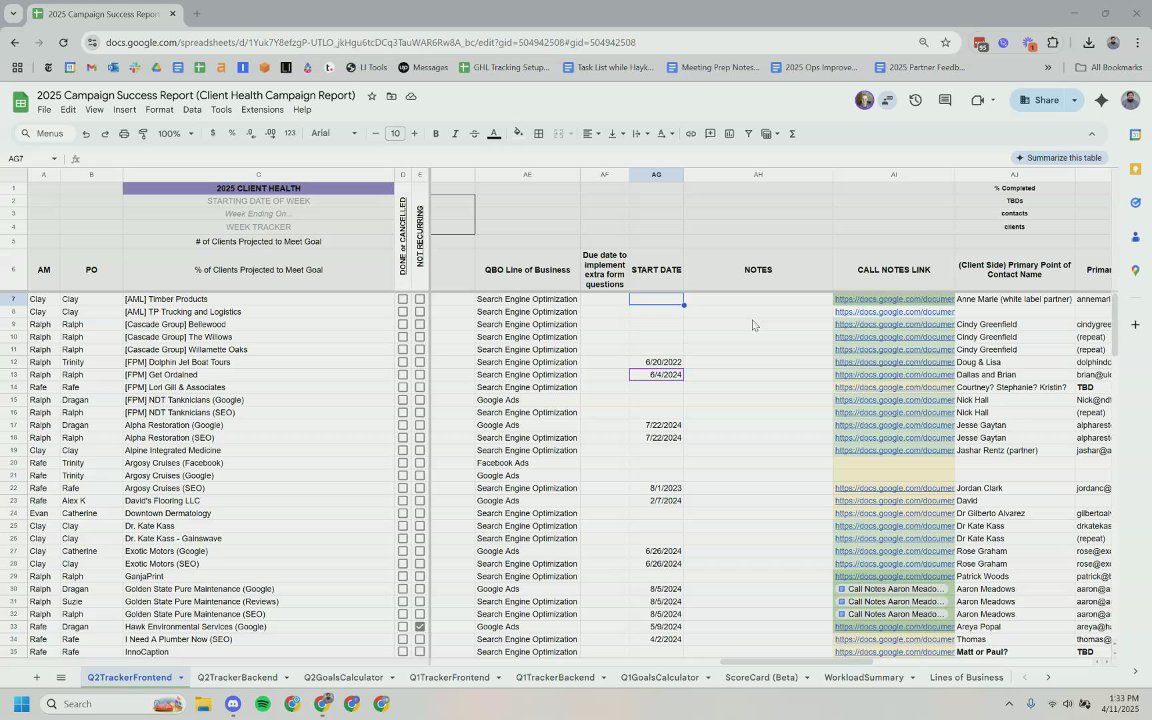1152x720 pixels.
Task: Open the Format menu
Action: coord(159,110)
